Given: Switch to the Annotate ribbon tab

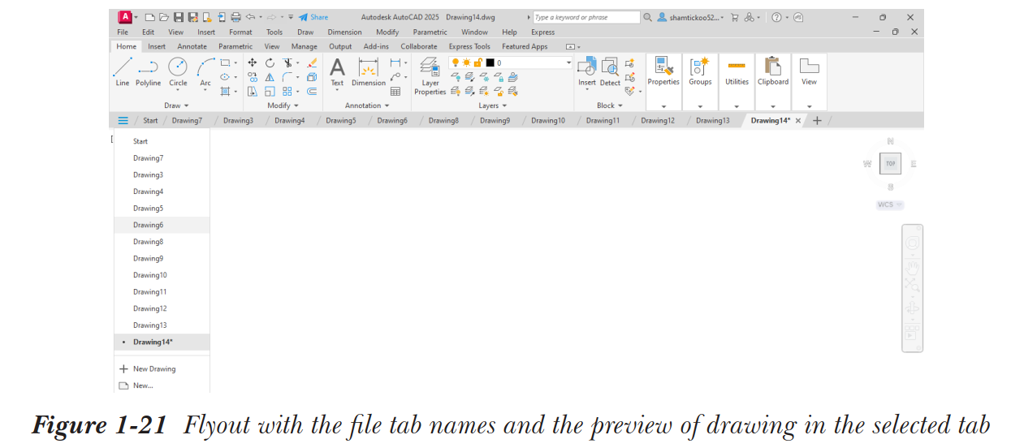Looking at the screenshot, I should tap(192, 46).
